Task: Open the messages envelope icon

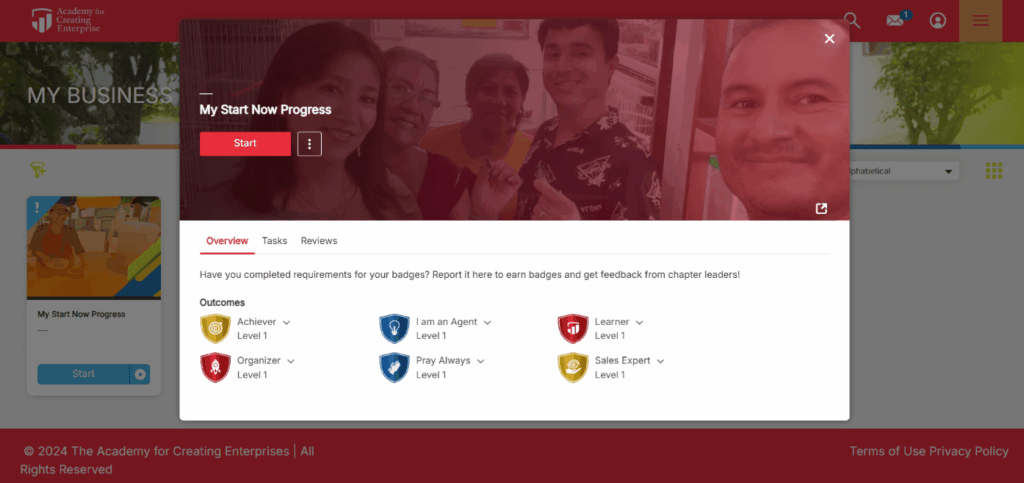Action: tap(896, 20)
